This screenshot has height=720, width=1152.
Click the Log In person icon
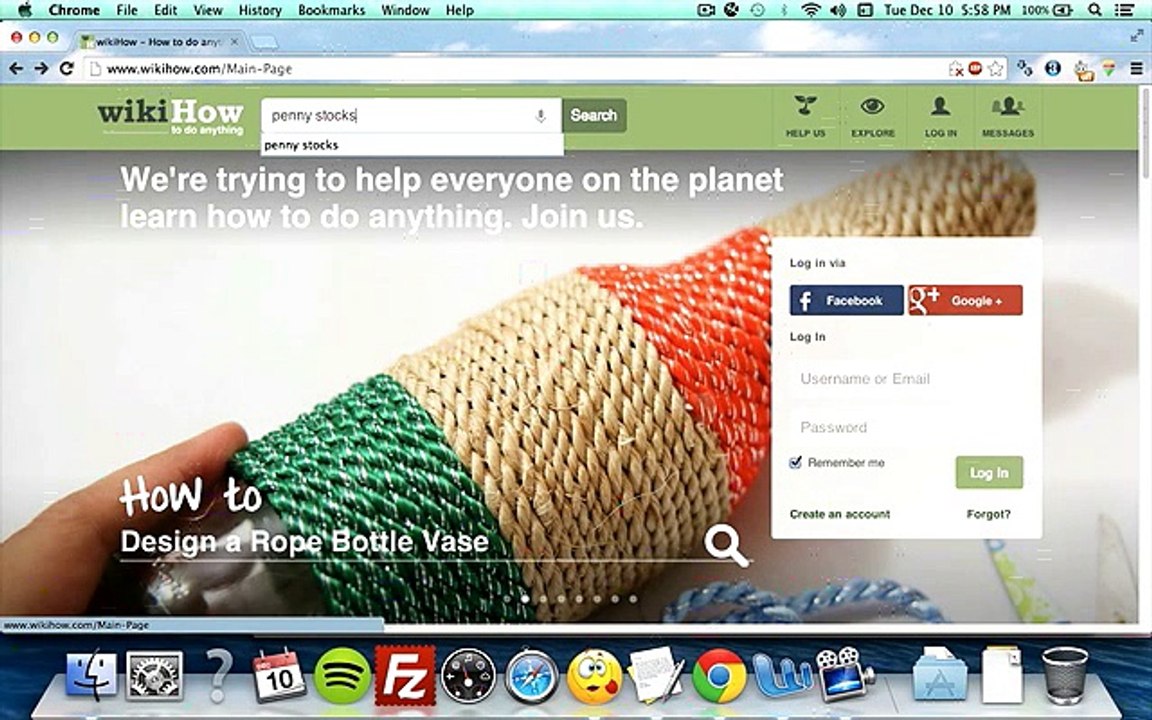tap(940, 116)
